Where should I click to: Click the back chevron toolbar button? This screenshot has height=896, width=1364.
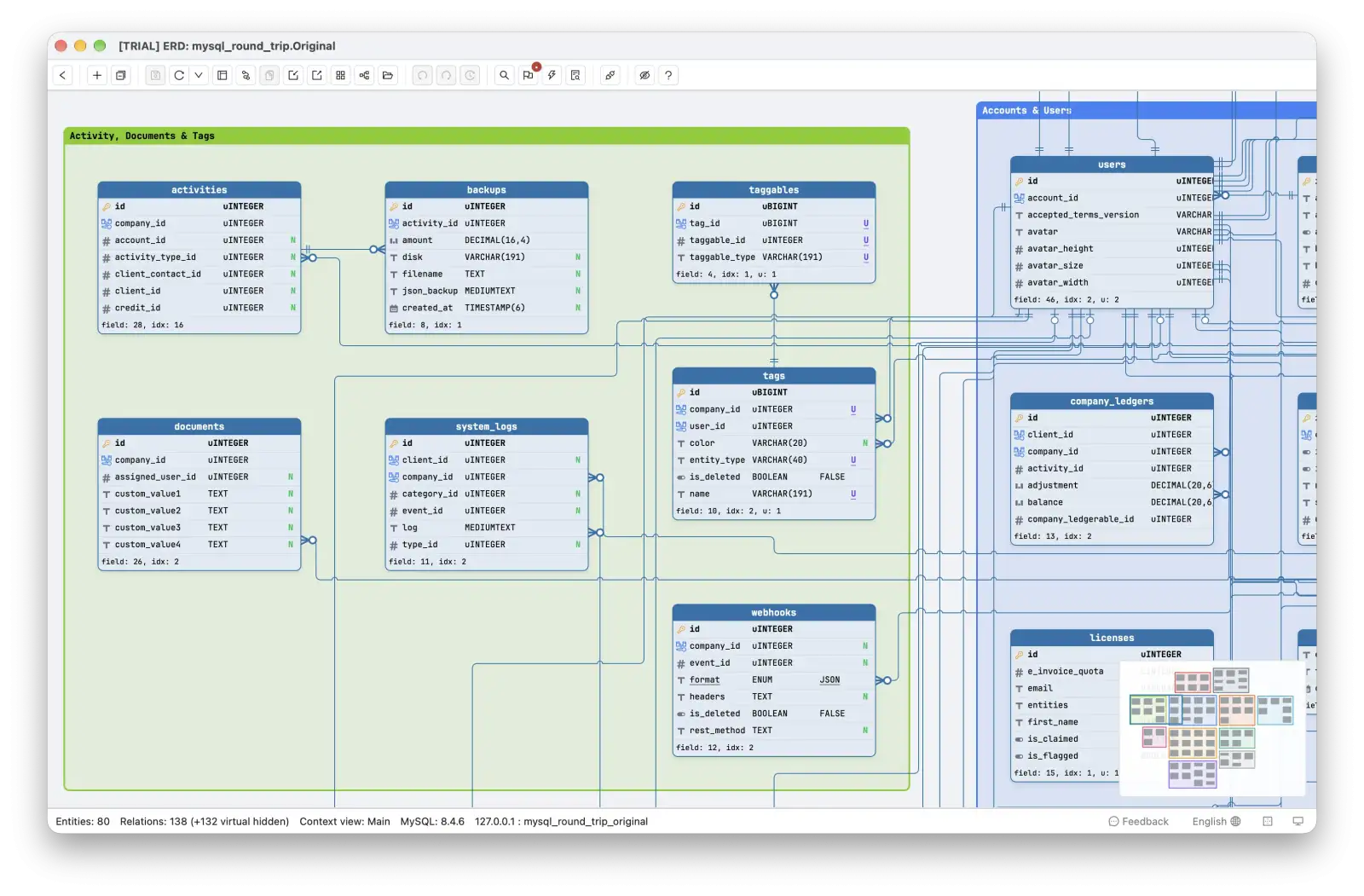tap(63, 75)
